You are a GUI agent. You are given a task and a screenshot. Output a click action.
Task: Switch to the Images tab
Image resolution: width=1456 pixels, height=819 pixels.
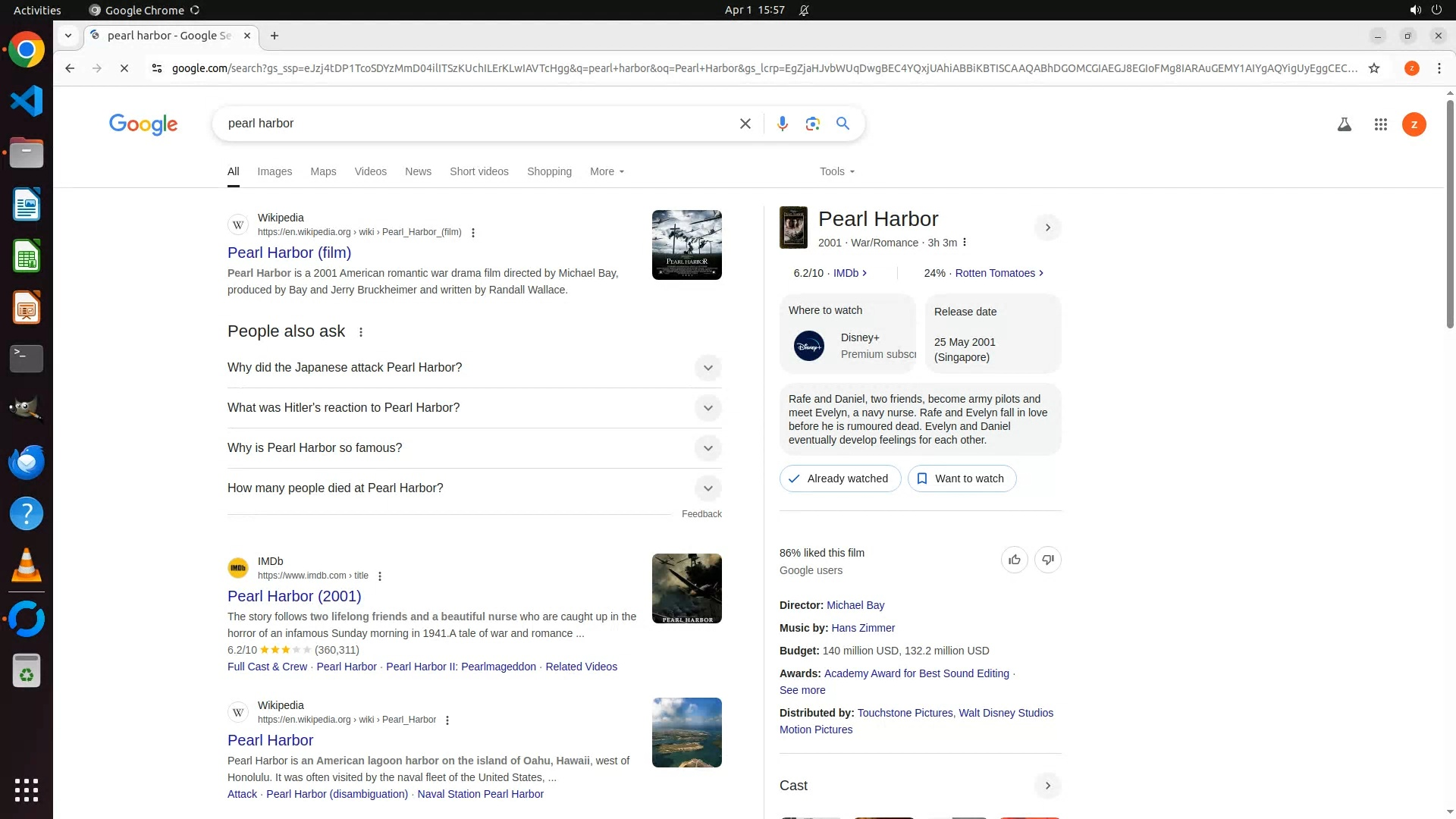pyautogui.click(x=275, y=171)
